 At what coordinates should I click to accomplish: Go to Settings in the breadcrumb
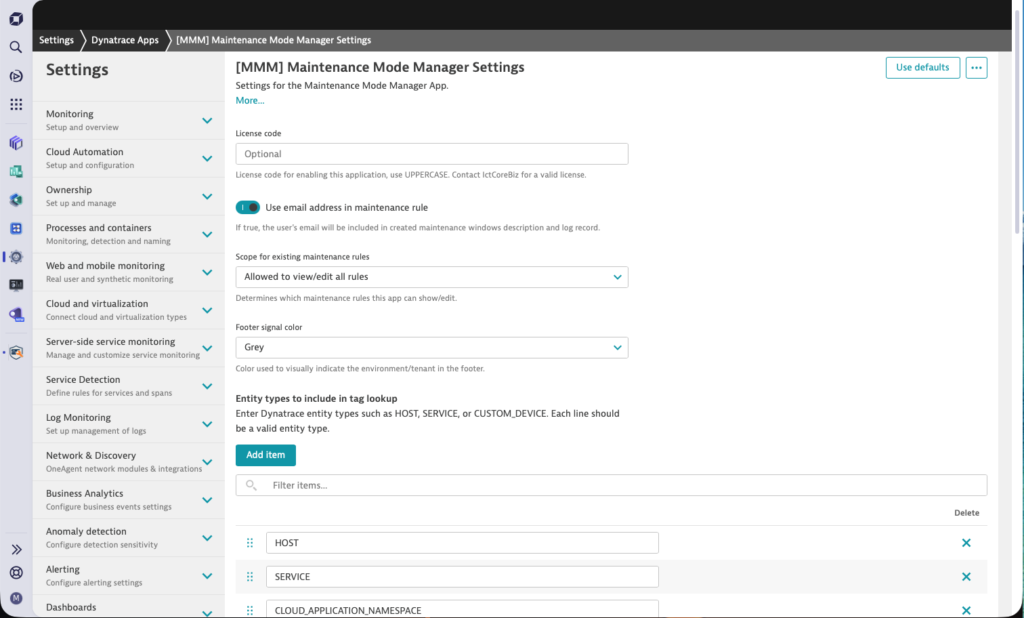coord(56,40)
